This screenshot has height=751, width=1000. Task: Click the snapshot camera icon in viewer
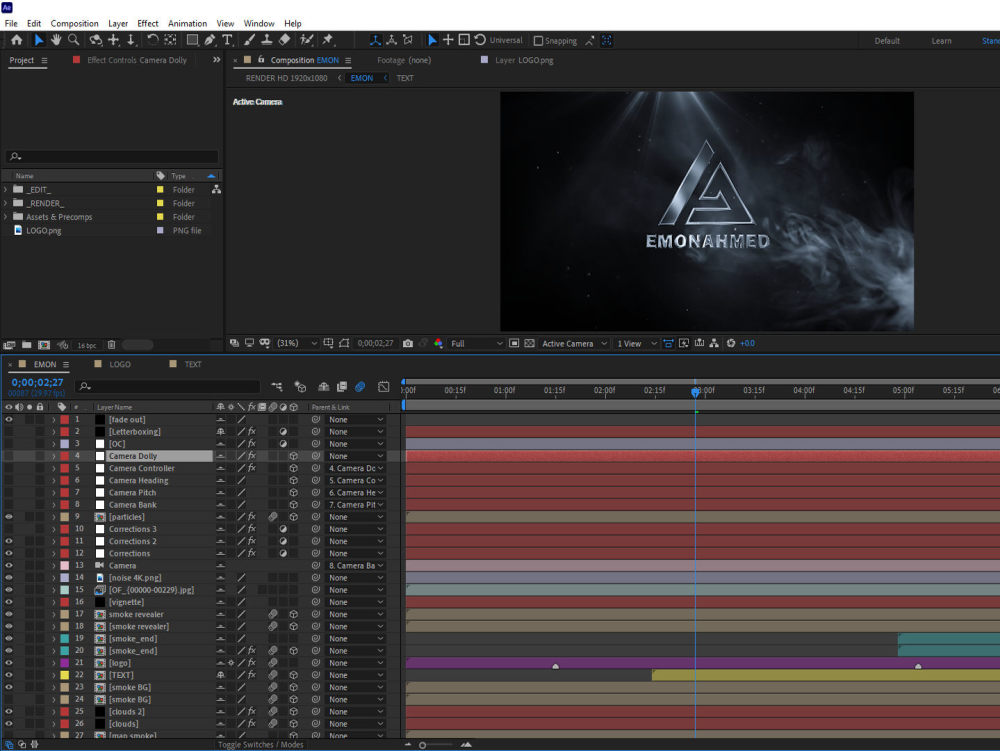pos(408,344)
